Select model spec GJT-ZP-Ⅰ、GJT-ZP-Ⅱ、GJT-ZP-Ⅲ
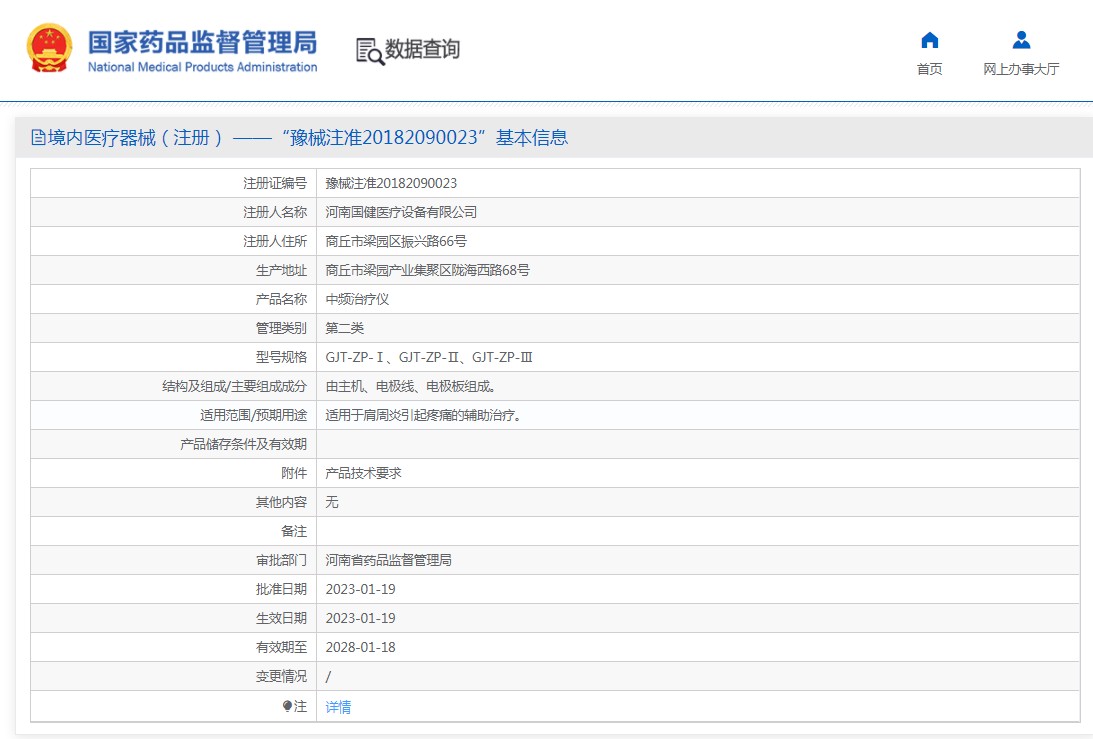This screenshot has height=739, width=1093. tap(429, 357)
